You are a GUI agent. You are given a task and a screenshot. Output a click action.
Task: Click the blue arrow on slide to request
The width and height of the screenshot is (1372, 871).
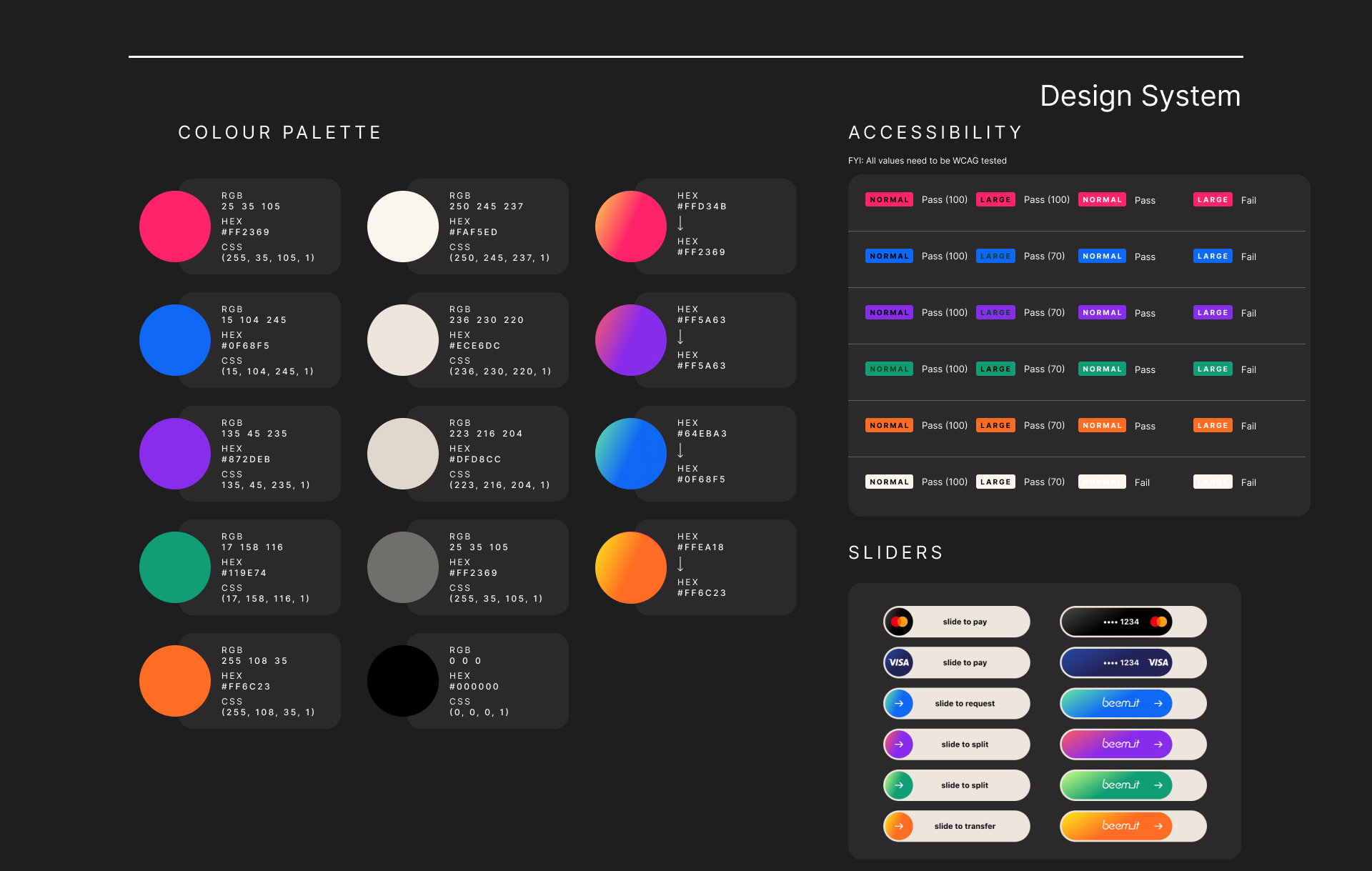tap(899, 703)
